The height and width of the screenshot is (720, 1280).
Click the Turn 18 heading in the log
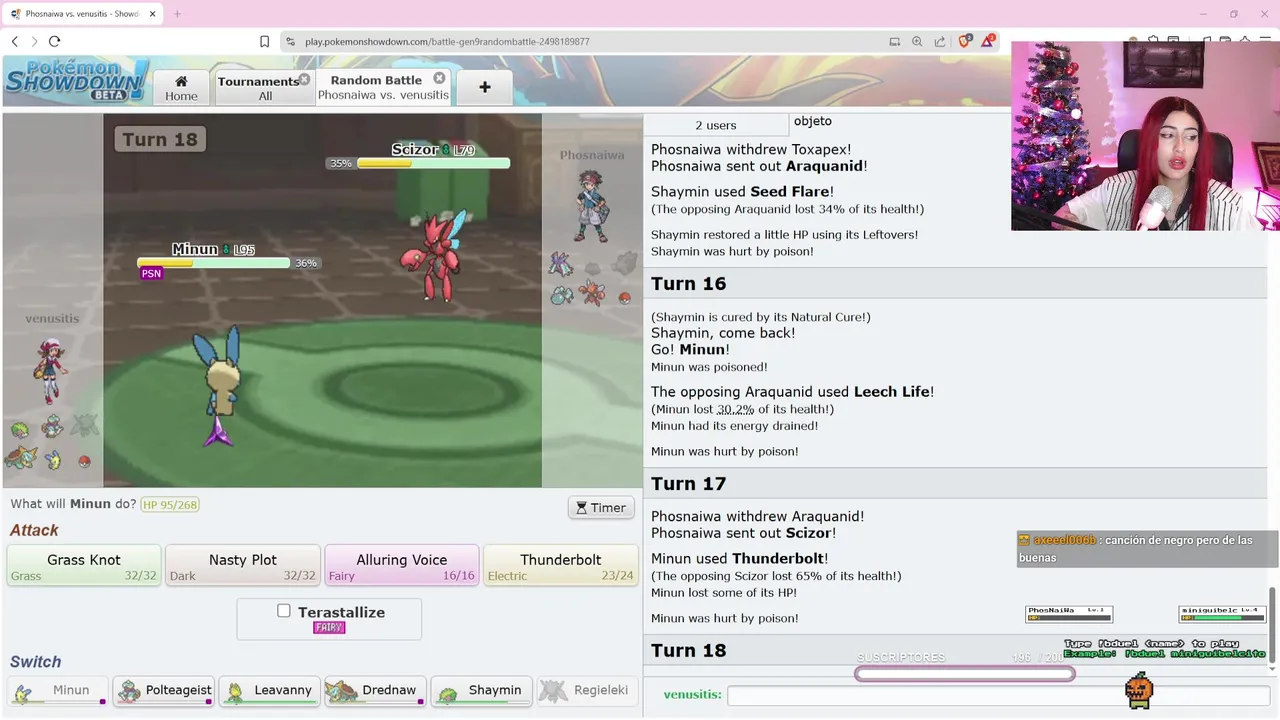point(689,650)
